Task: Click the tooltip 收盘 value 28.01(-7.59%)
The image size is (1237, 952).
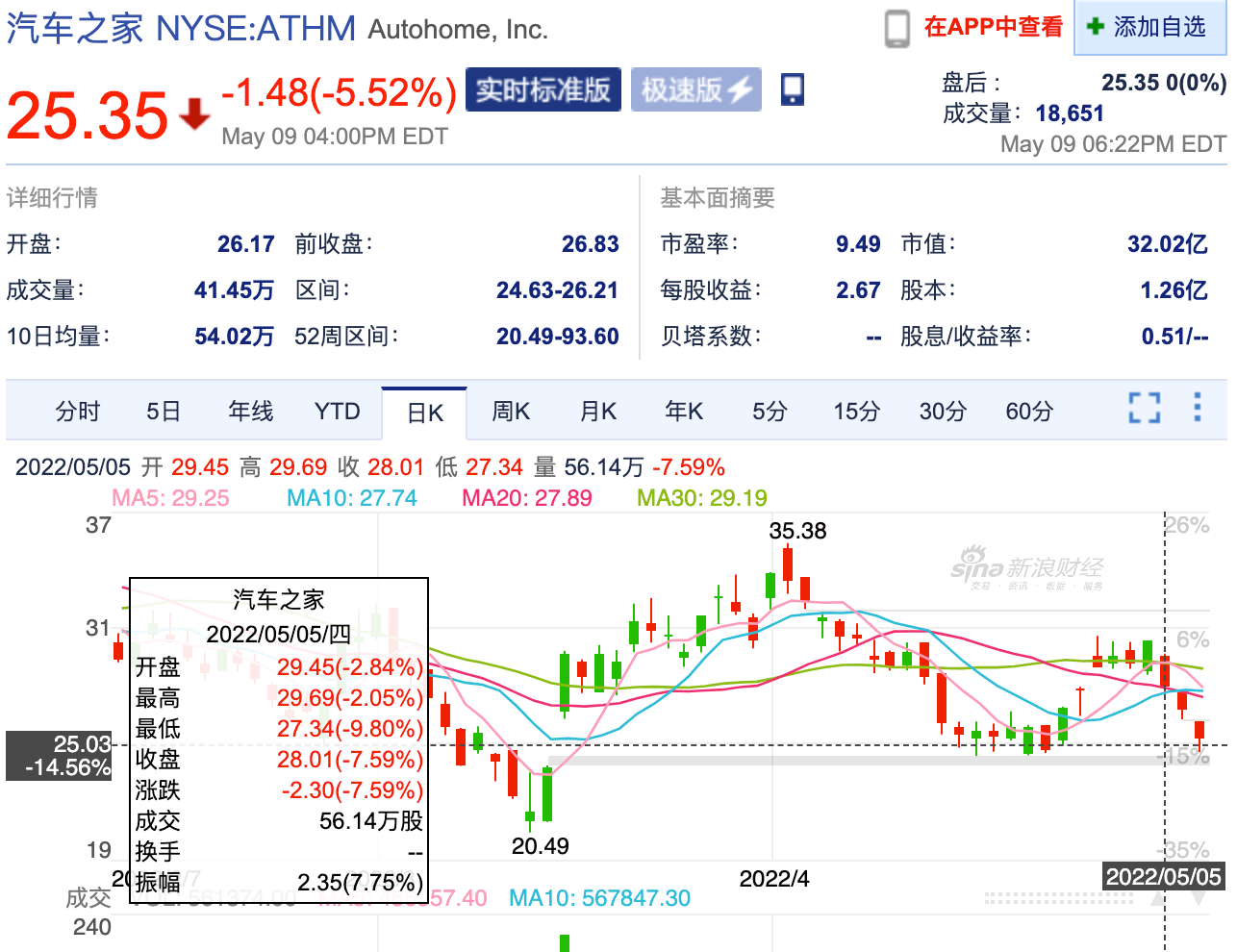Action: pos(350,760)
